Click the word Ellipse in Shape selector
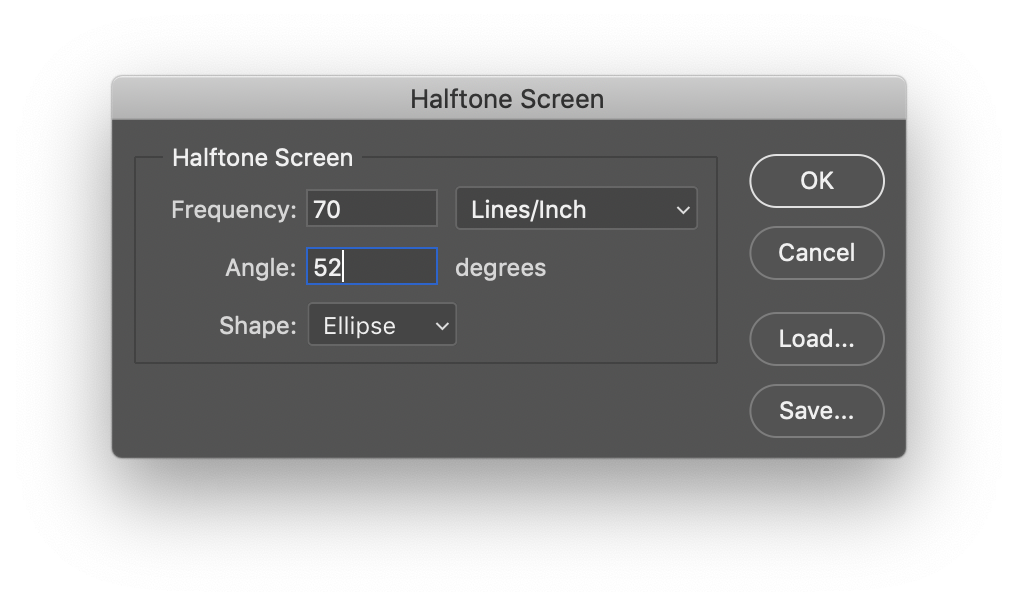Image resolution: width=1018 pixels, height=606 pixels. click(359, 326)
